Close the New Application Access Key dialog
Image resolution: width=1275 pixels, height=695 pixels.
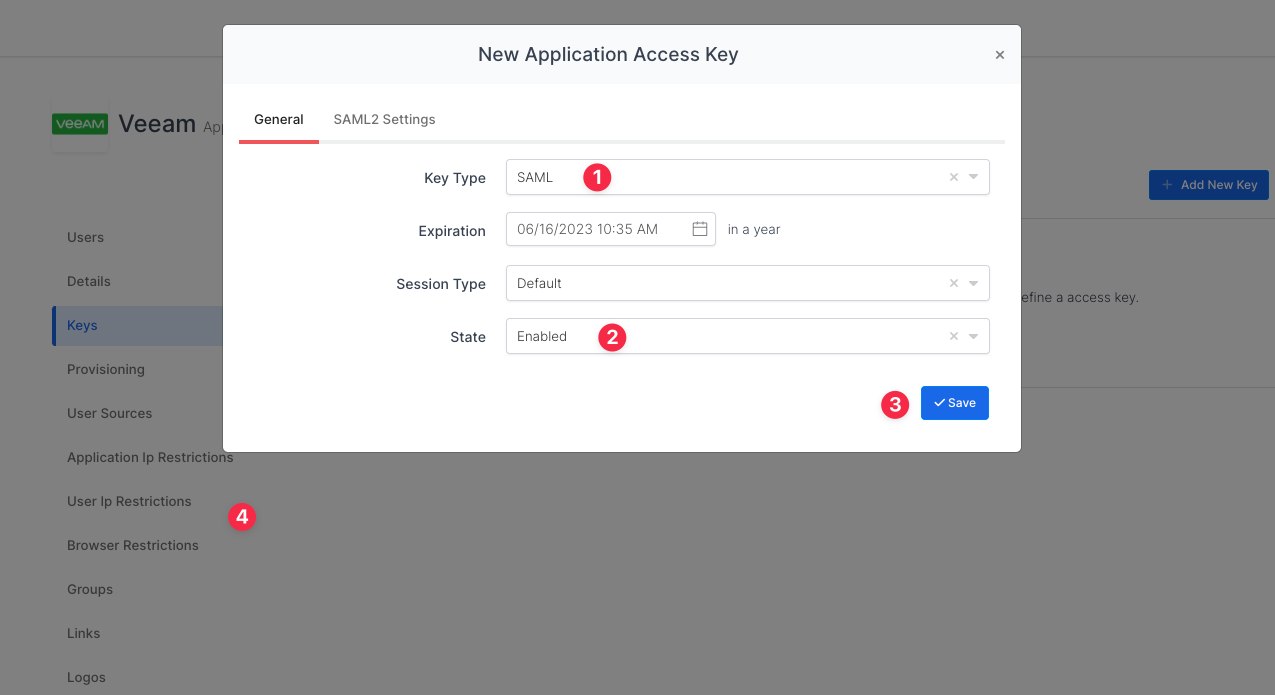(x=999, y=55)
